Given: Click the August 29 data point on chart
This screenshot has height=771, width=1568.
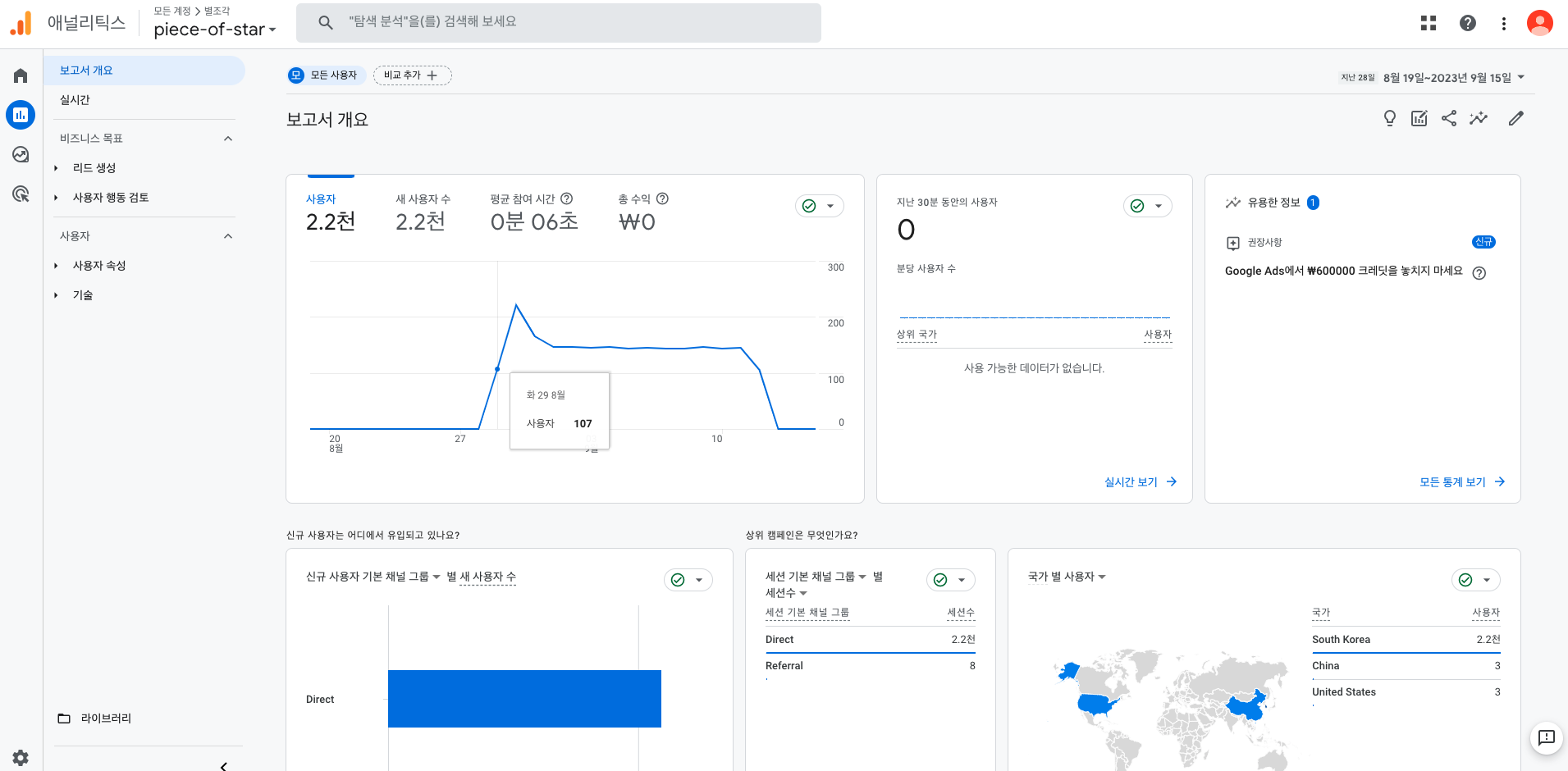Looking at the screenshot, I should tap(497, 369).
